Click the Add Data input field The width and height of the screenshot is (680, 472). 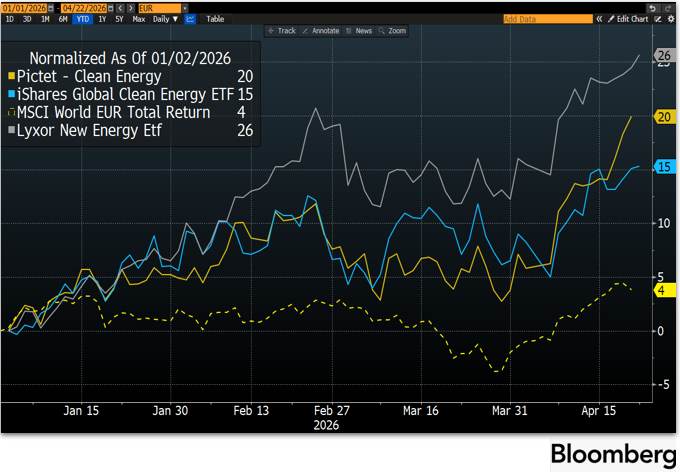click(540, 19)
